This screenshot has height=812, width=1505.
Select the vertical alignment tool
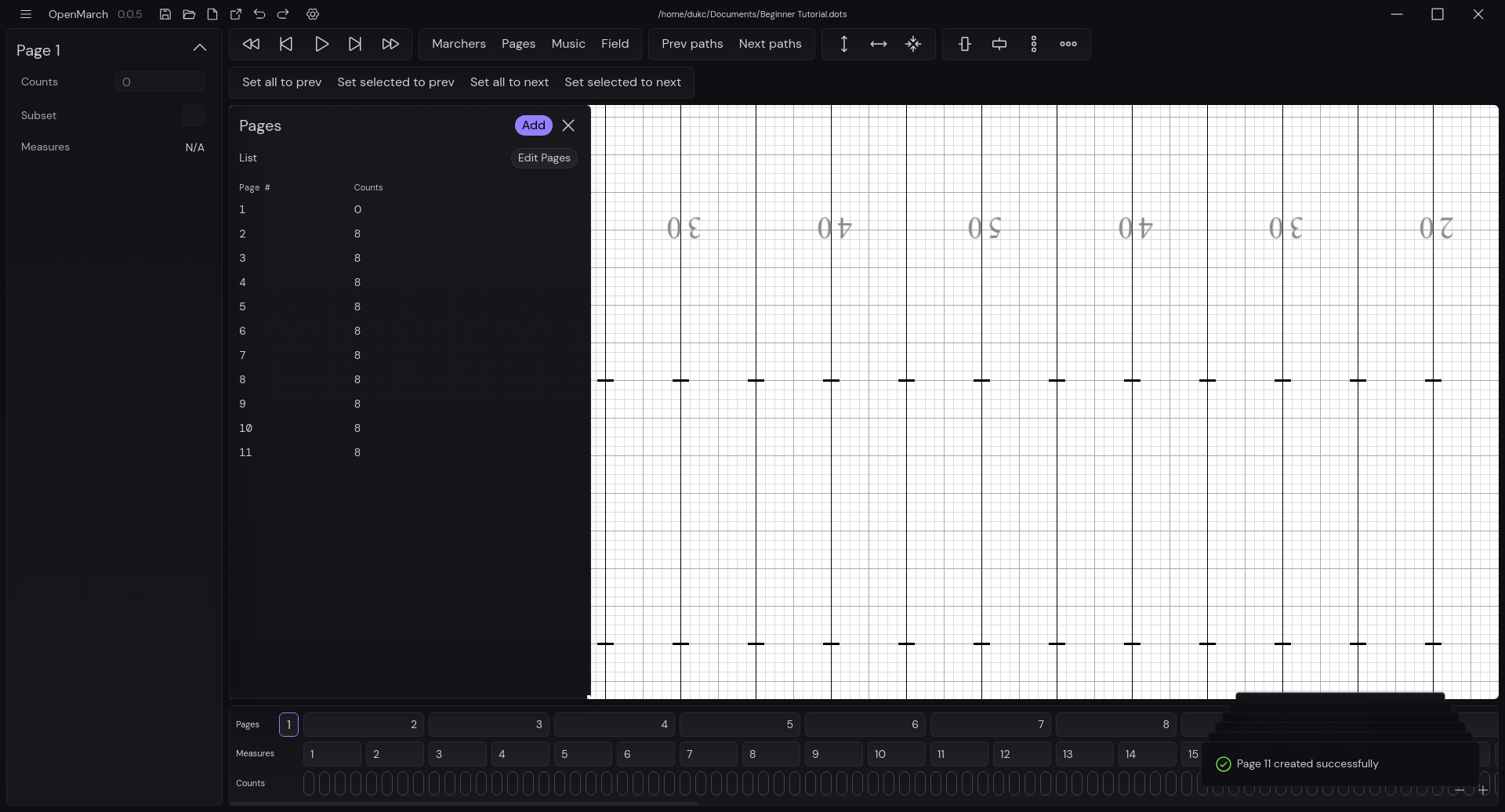[x=844, y=44]
